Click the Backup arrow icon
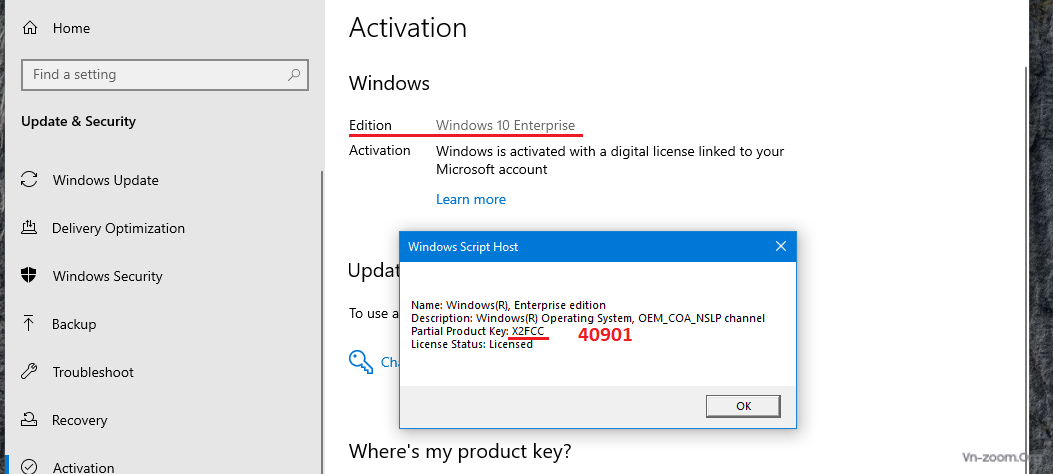 pos(29,324)
